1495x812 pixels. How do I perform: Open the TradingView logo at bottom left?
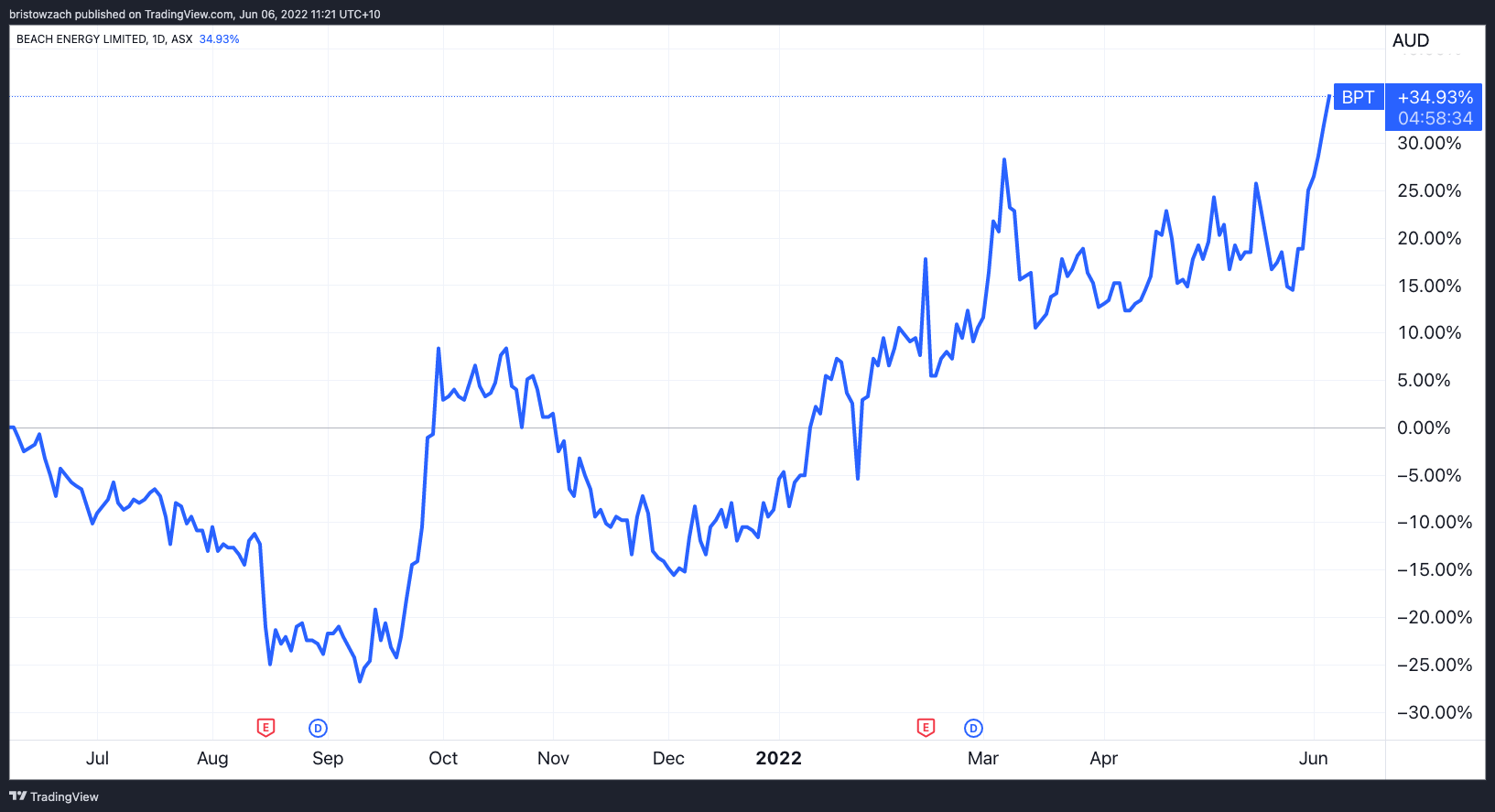[x=54, y=796]
